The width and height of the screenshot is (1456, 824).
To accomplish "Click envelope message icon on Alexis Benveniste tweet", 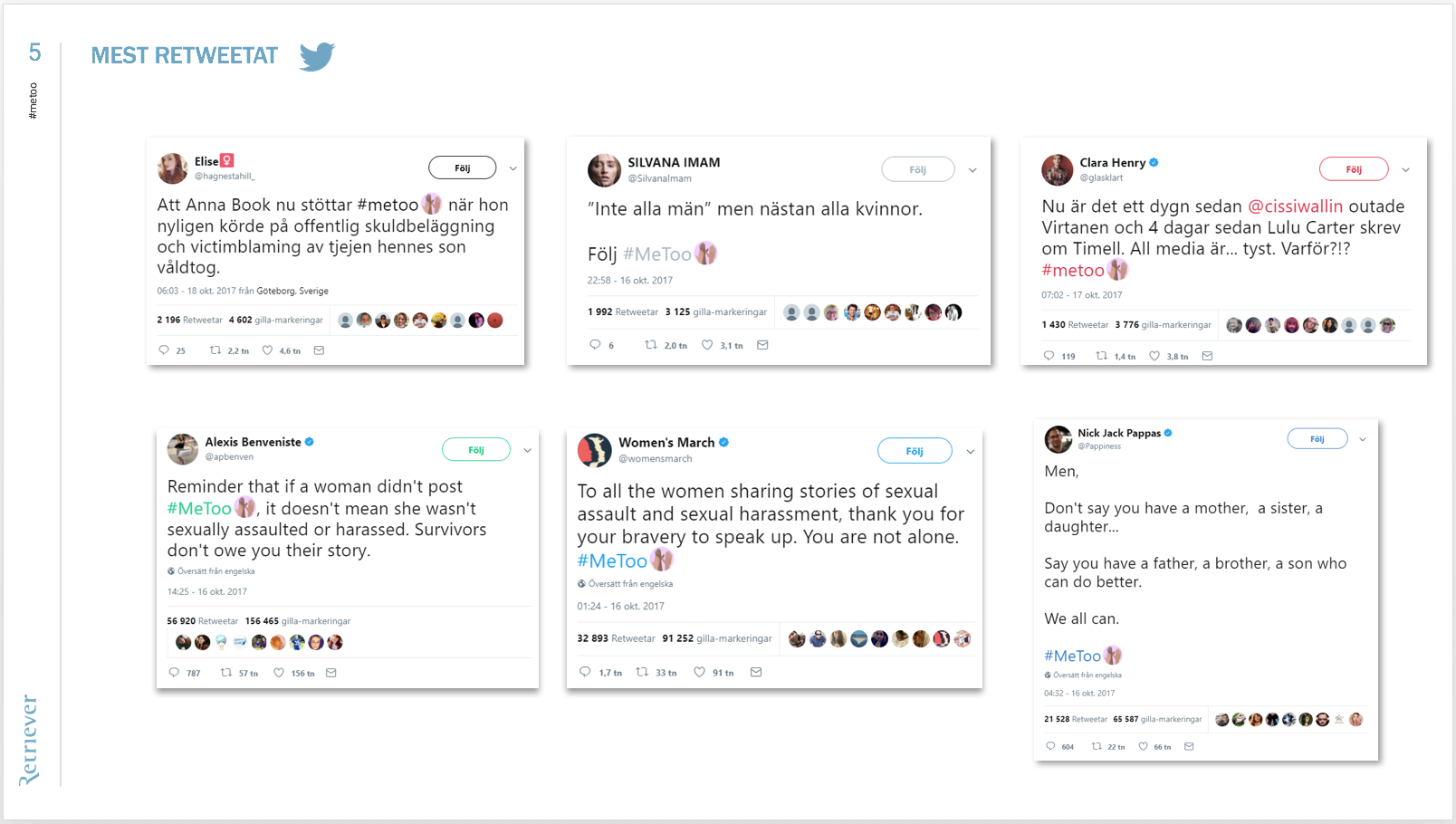I will click(331, 673).
